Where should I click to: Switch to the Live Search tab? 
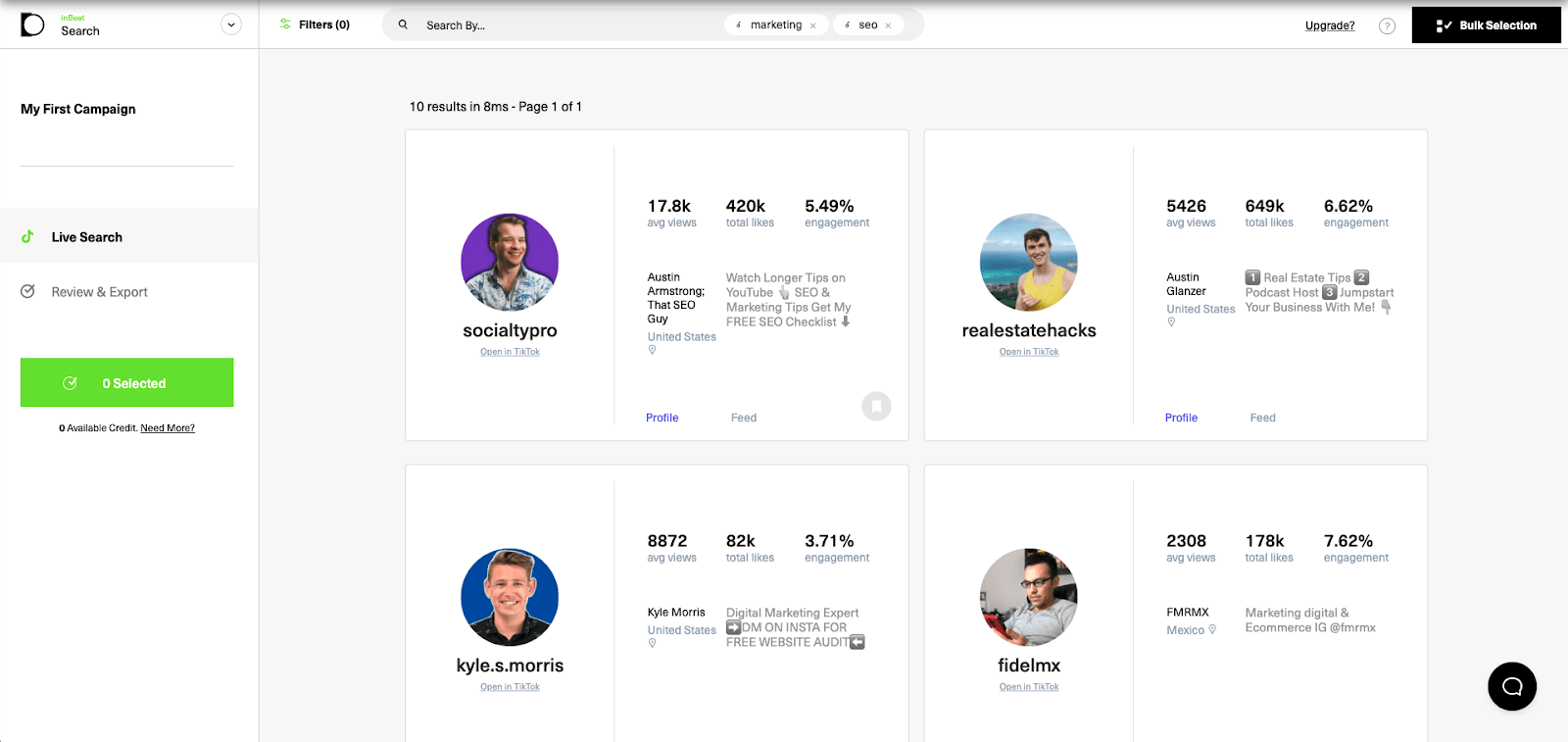[x=87, y=237]
